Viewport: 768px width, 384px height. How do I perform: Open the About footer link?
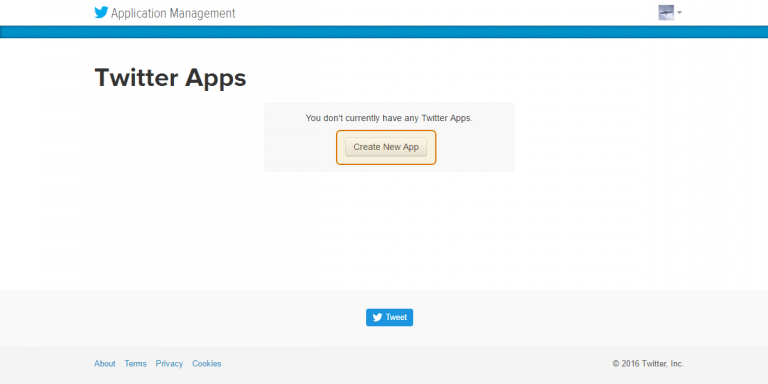pos(105,363)
